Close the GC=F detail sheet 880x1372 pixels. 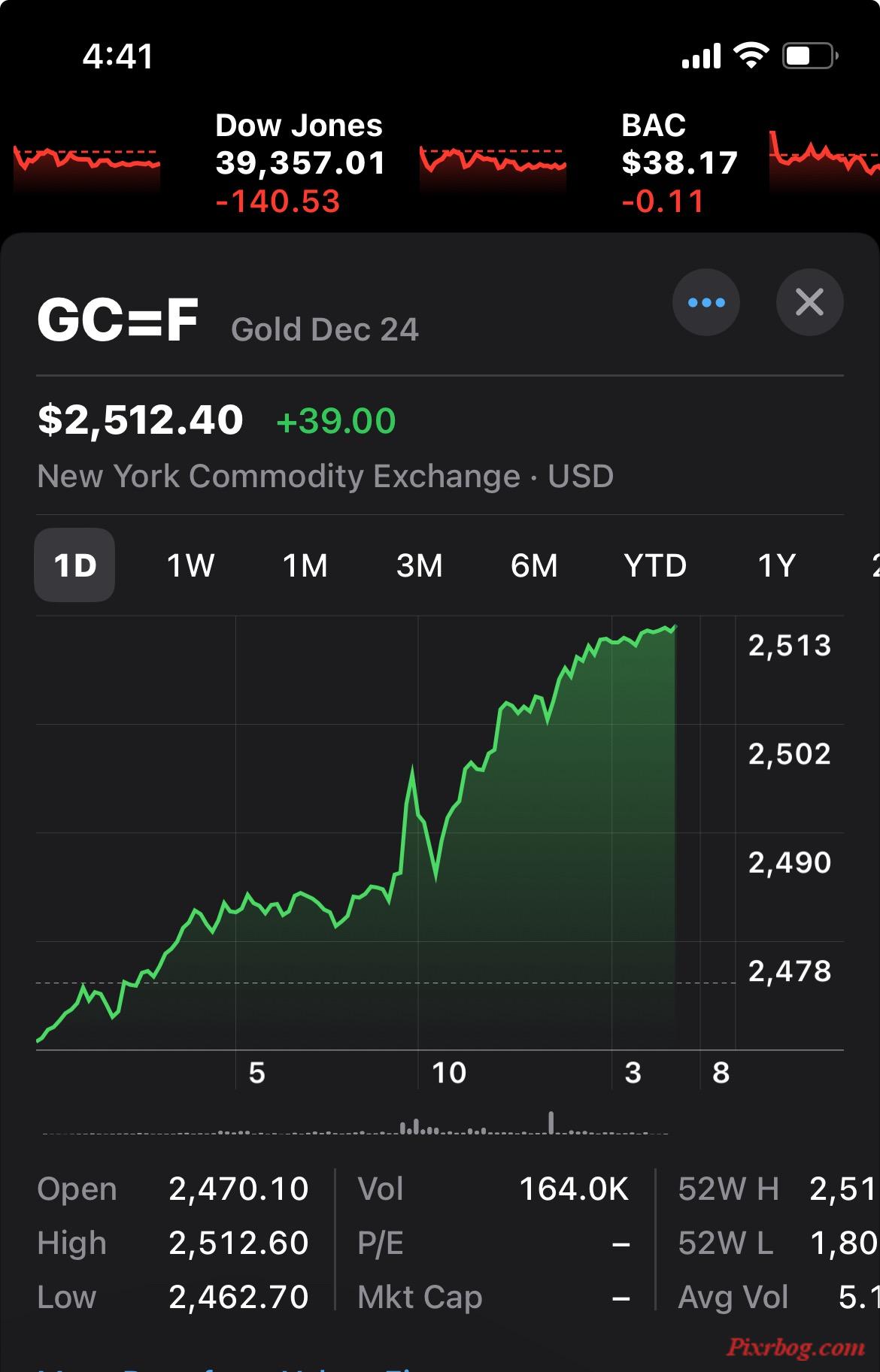(809, 302)
